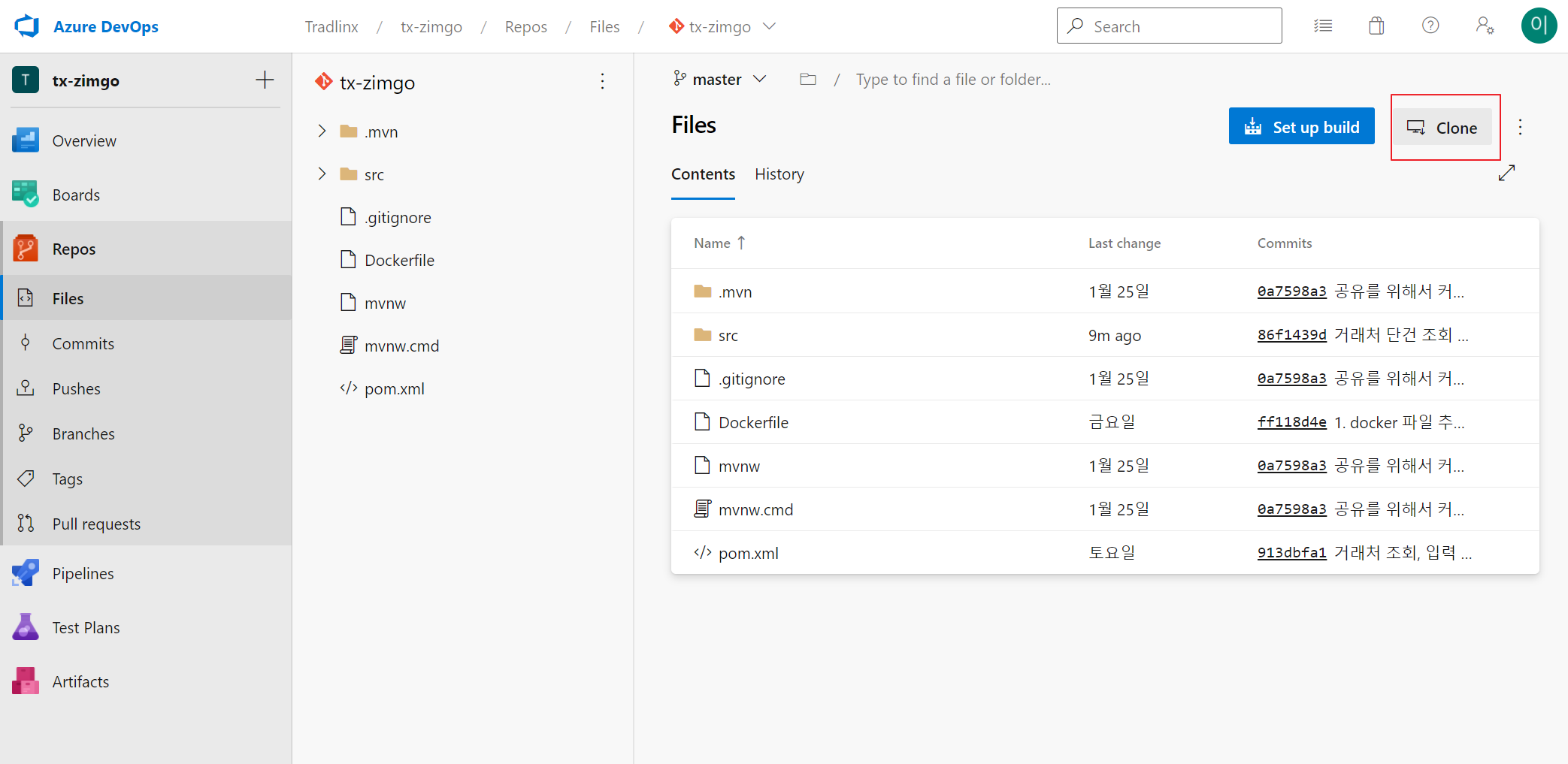
Task: Open more options next to tx-zimgo repo tree
Action: click(602, 81)
